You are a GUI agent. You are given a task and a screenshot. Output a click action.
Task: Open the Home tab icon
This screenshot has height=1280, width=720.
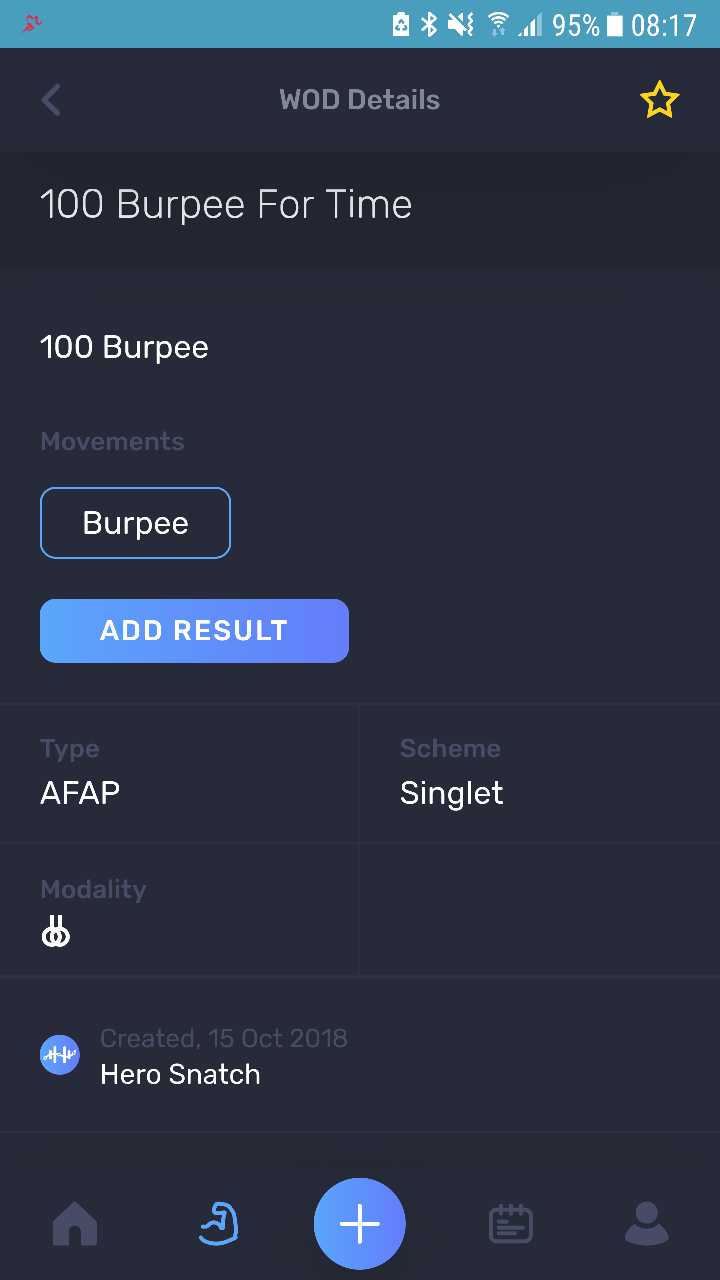click(75, 1224)
